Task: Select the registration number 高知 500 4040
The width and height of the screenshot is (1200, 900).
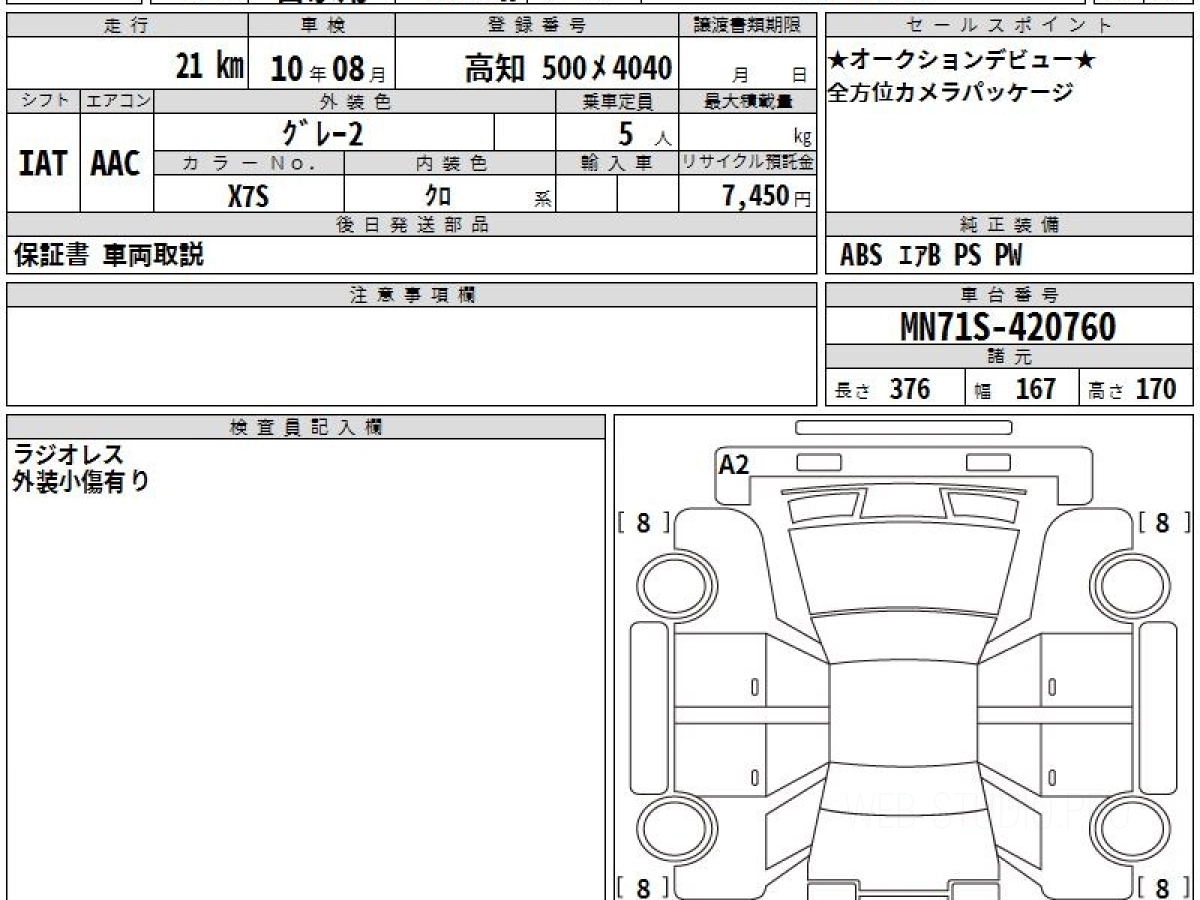Action: [567, 68]
